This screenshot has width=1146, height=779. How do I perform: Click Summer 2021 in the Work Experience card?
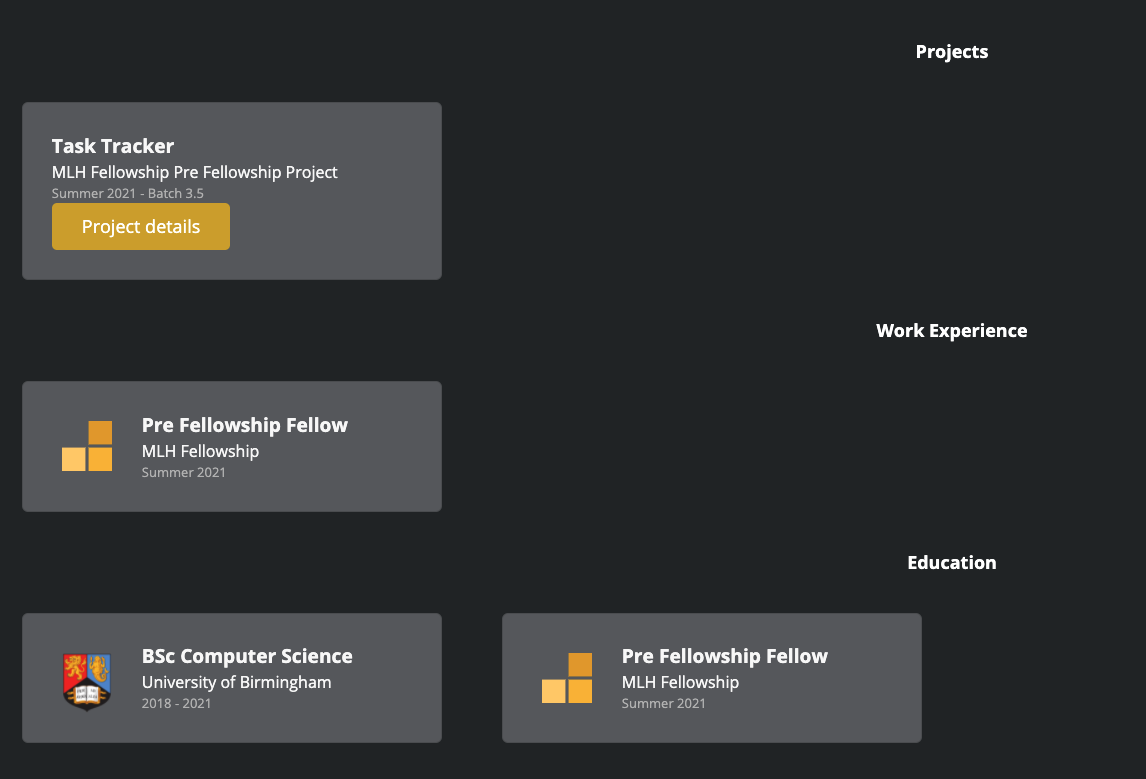(184, 473)
